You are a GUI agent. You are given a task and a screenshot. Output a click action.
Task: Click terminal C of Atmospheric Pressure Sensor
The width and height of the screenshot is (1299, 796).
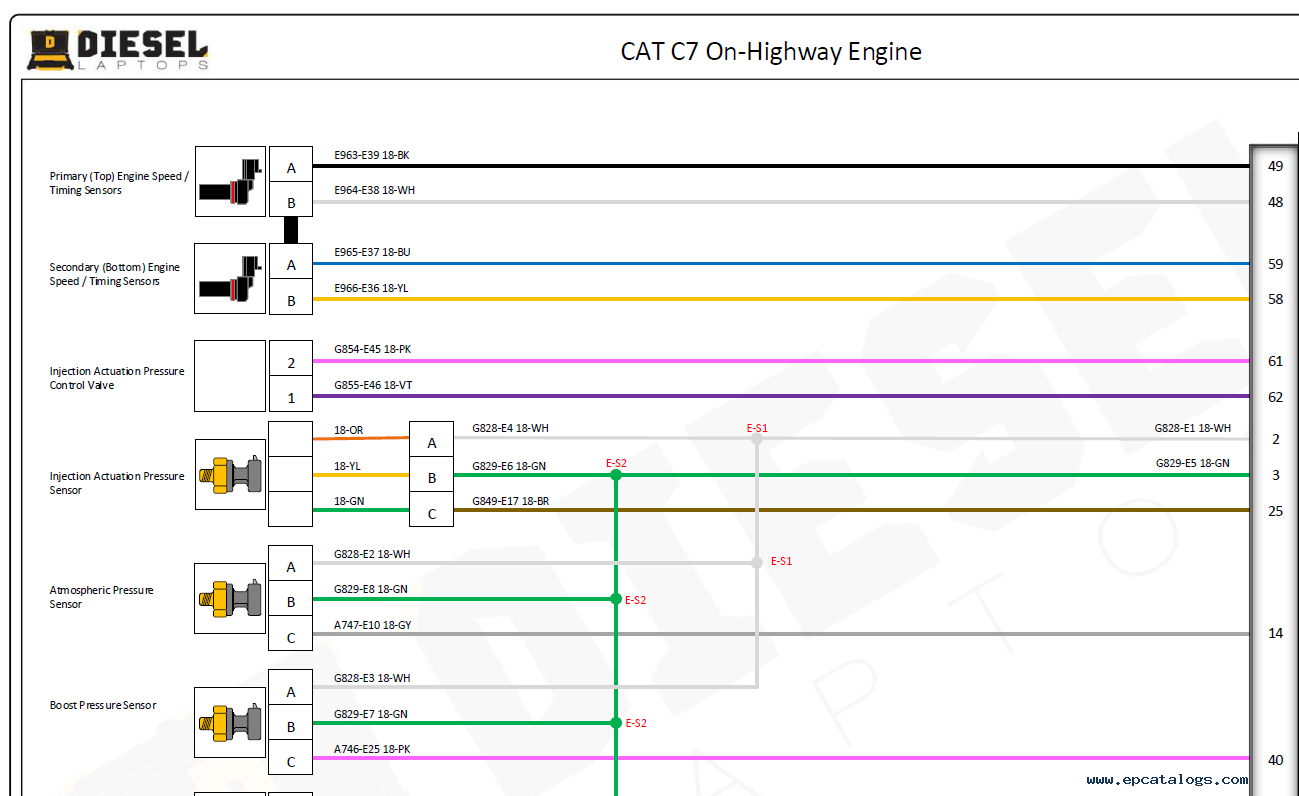[291, 634]
